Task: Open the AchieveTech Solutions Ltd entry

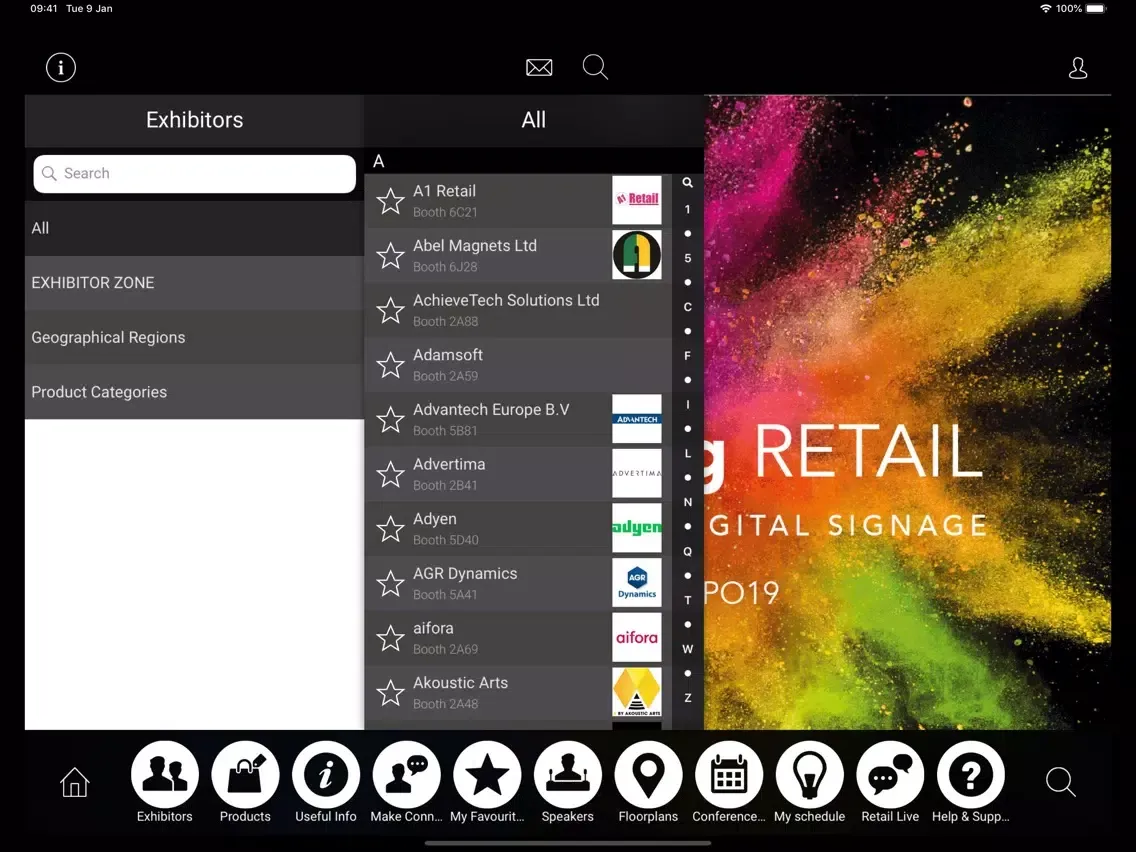Action: point(518,310)
